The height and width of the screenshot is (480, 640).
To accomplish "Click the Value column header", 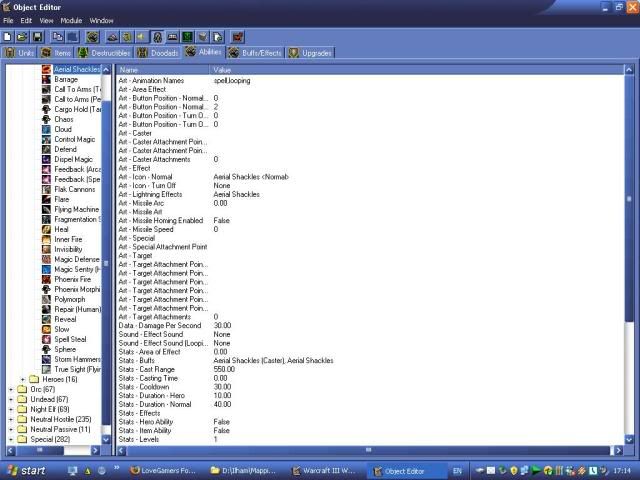I will pos(417,70).
